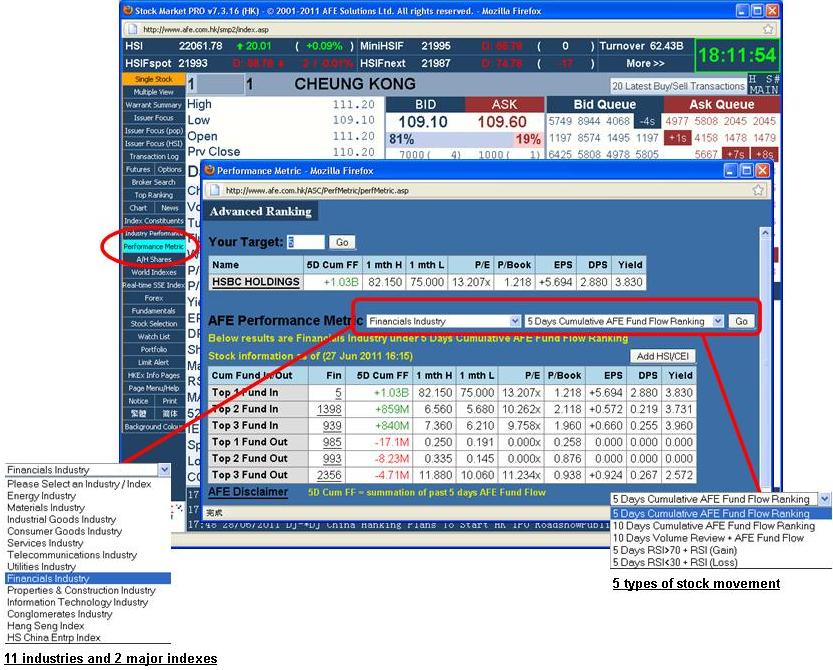Click Firefox icon in Performance Metric title bar
Image resolution: width=833 pixels, height=670 pixels.
click(209, 170)
